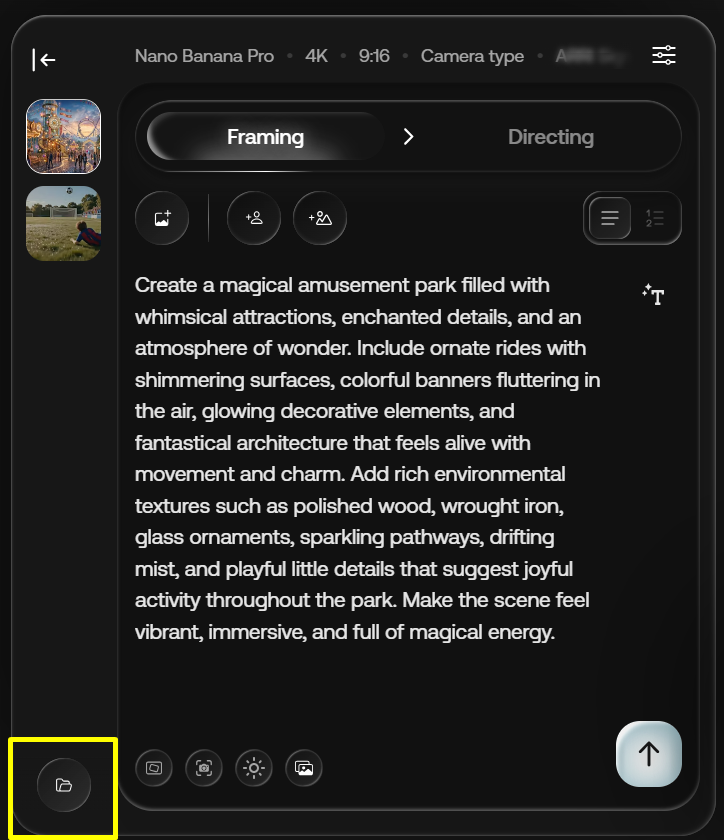Switch to the Directing tab

point(550,137)
